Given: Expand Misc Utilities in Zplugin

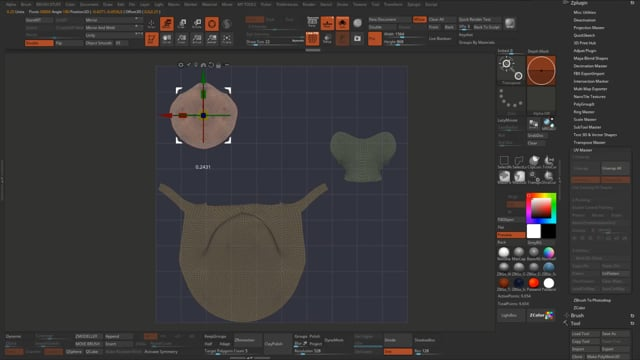Looking at the screenshot, I should pyautogui.click(x=584, y=13).
